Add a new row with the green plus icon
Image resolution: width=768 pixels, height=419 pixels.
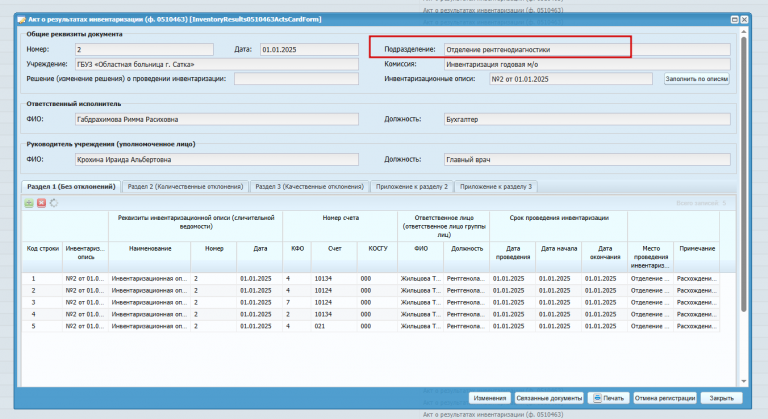(29, 203)
